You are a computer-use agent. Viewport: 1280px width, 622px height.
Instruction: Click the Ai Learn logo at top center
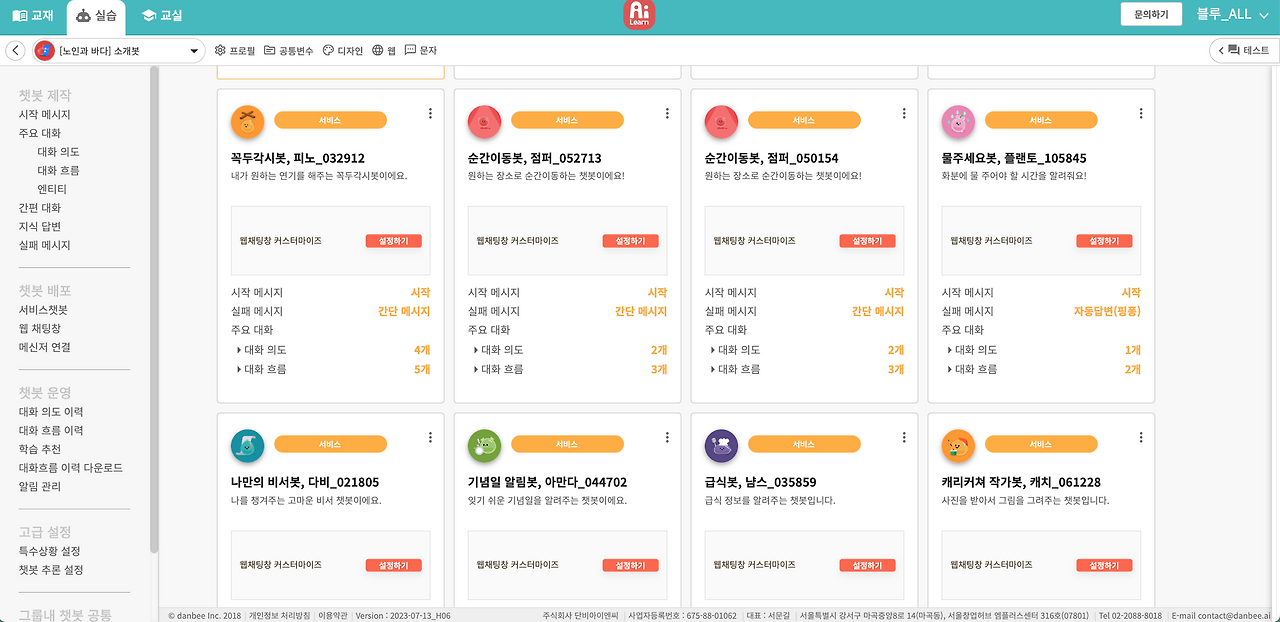[639, 15]
